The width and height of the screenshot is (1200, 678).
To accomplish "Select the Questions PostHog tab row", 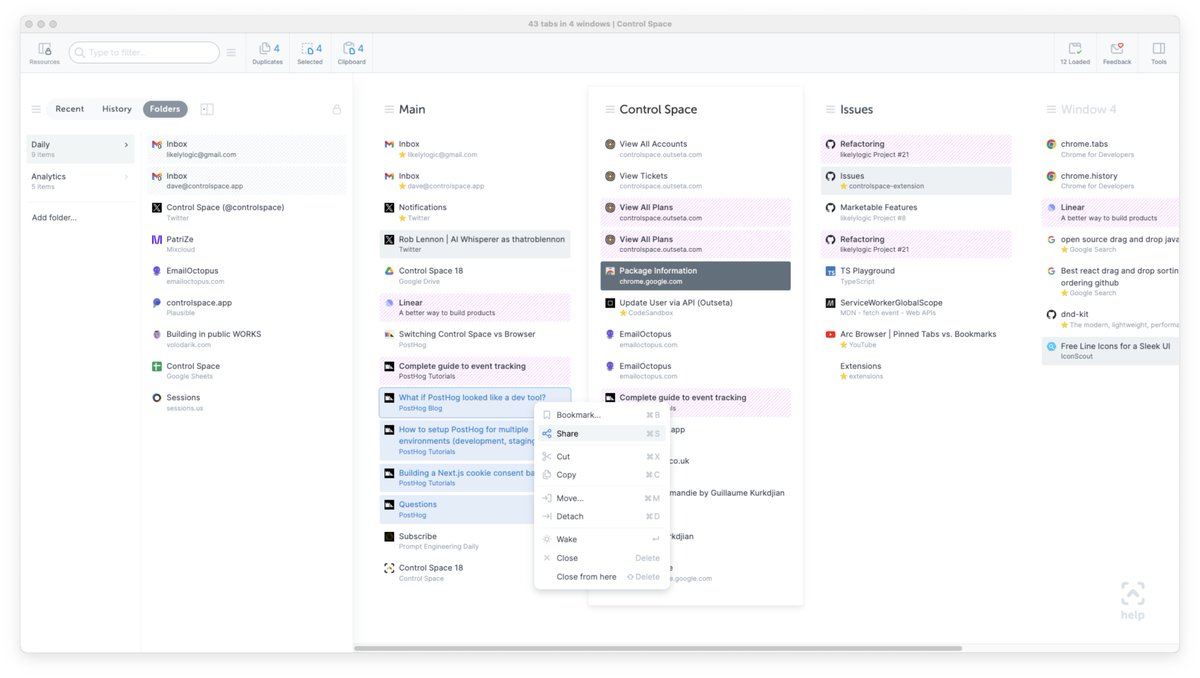I will (475, 509).
